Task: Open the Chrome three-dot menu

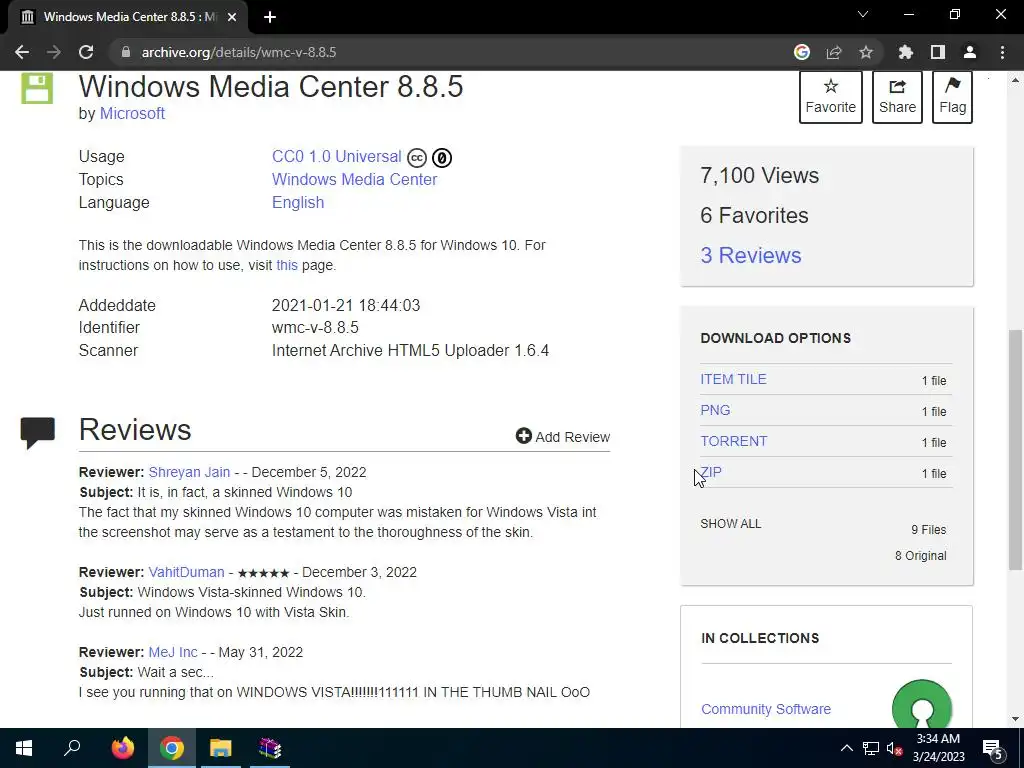Action: pyautogui.click(x=1002, y=52)
